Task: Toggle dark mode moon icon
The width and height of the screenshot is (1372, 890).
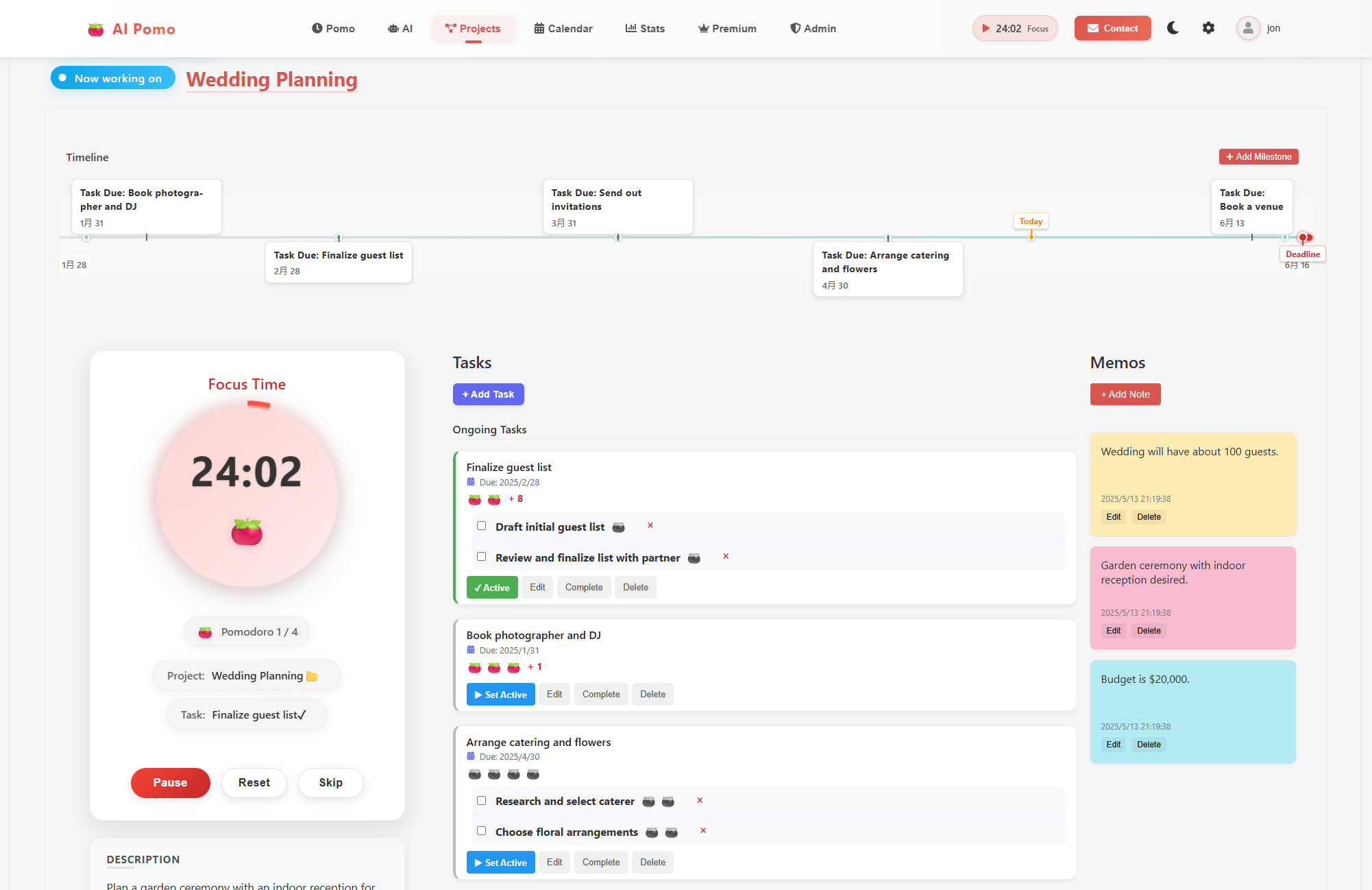Action: point(1173,28)
